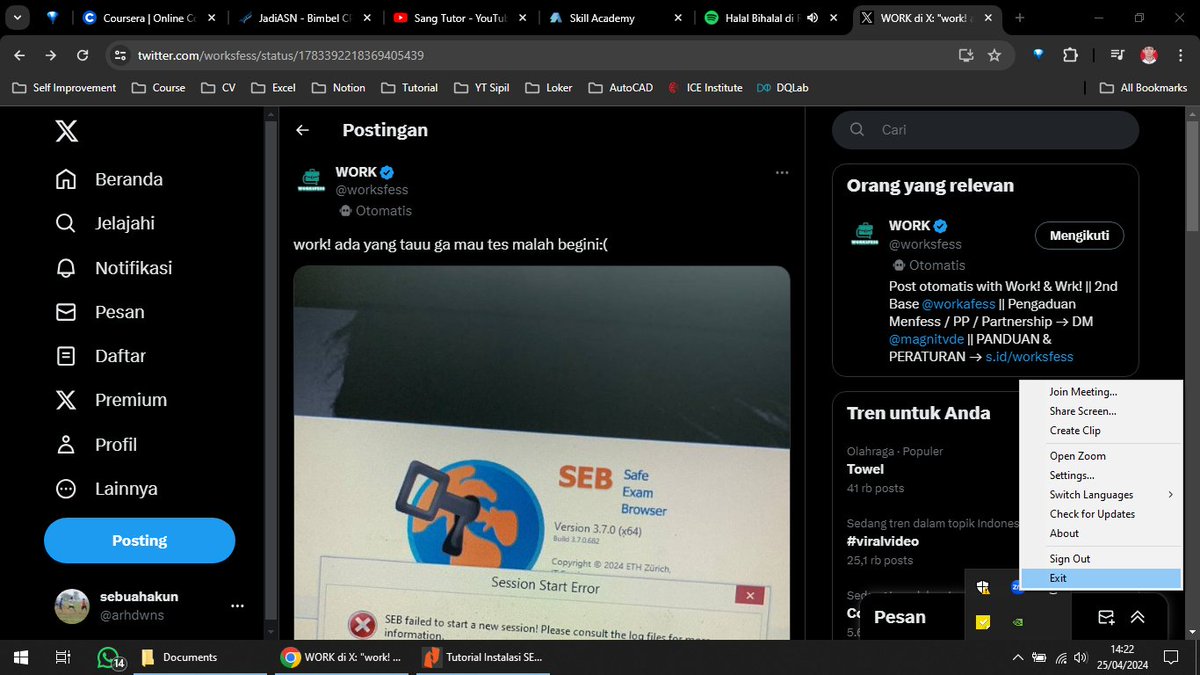Click the Windows Security tray icon

point(983,587)
